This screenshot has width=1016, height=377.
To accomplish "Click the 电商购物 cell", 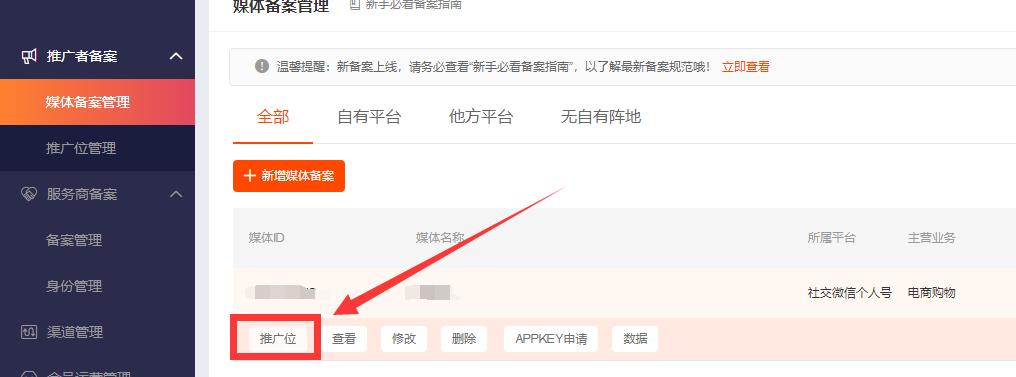I will pyautogui.click(x=932, y=293).
